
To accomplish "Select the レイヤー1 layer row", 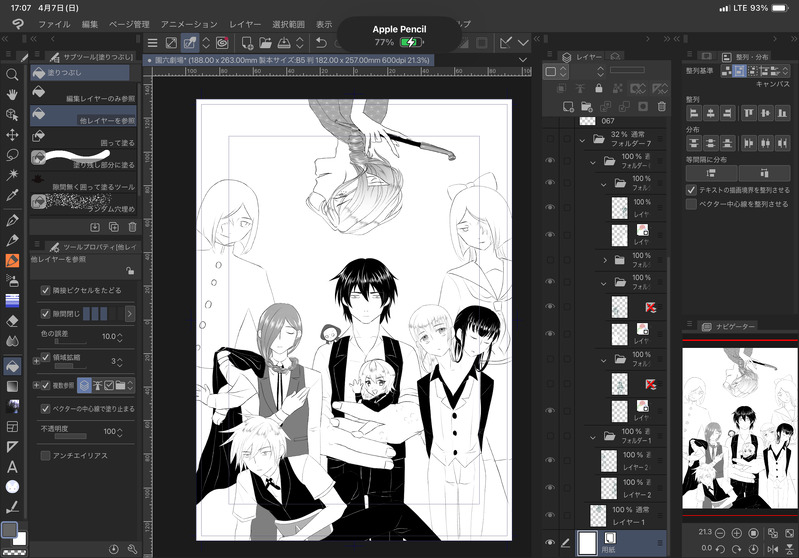I will point(621,516).
